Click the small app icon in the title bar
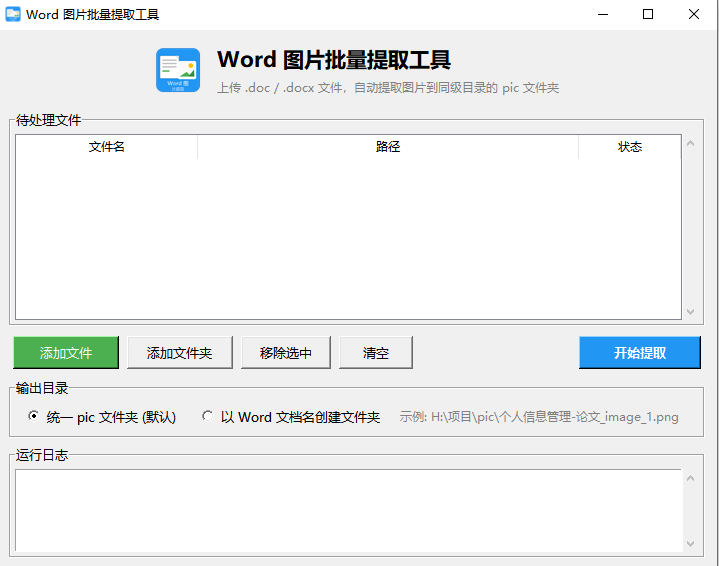Viewport: 719px width, 566px height. pos(13,14)
